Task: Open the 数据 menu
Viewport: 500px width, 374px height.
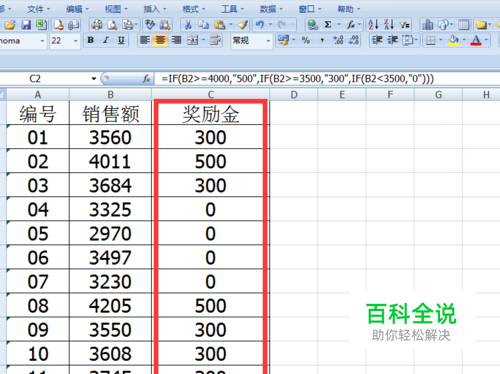Action: click(x=271, y=9)
